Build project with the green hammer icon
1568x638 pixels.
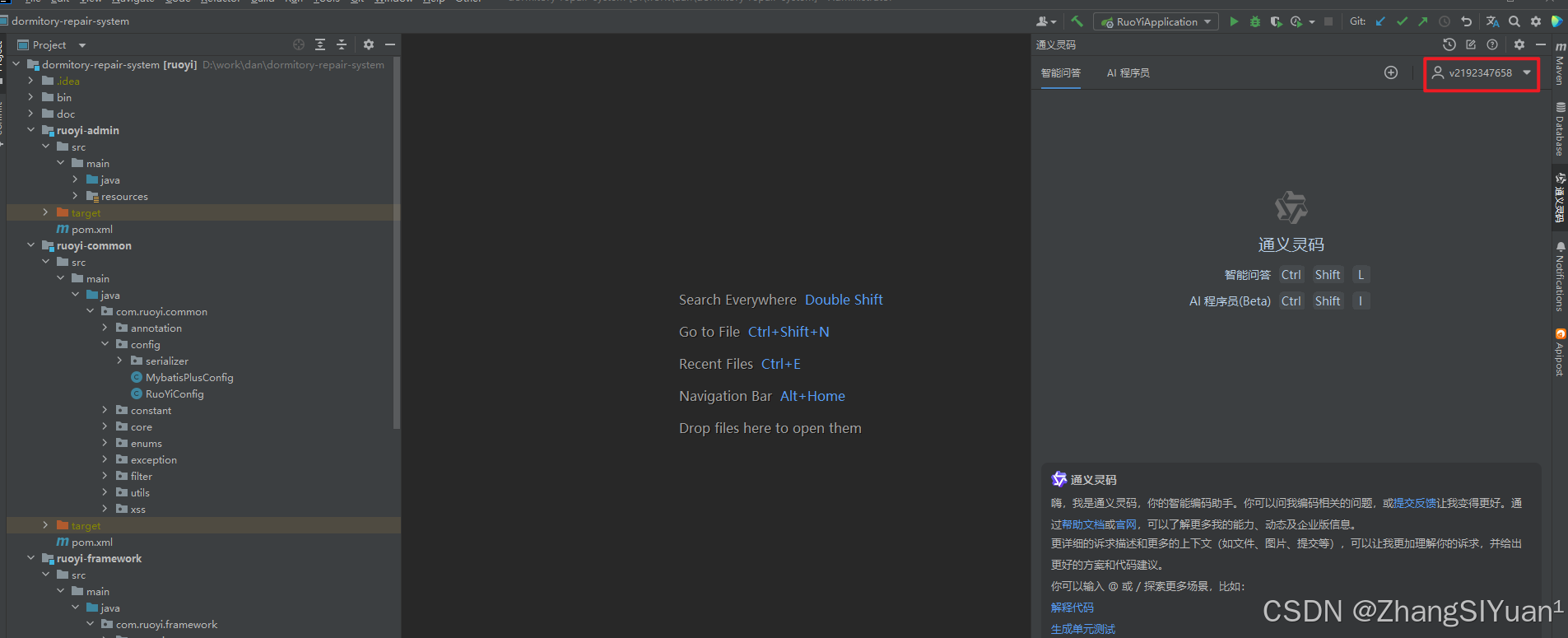[x=1077, y=21]
